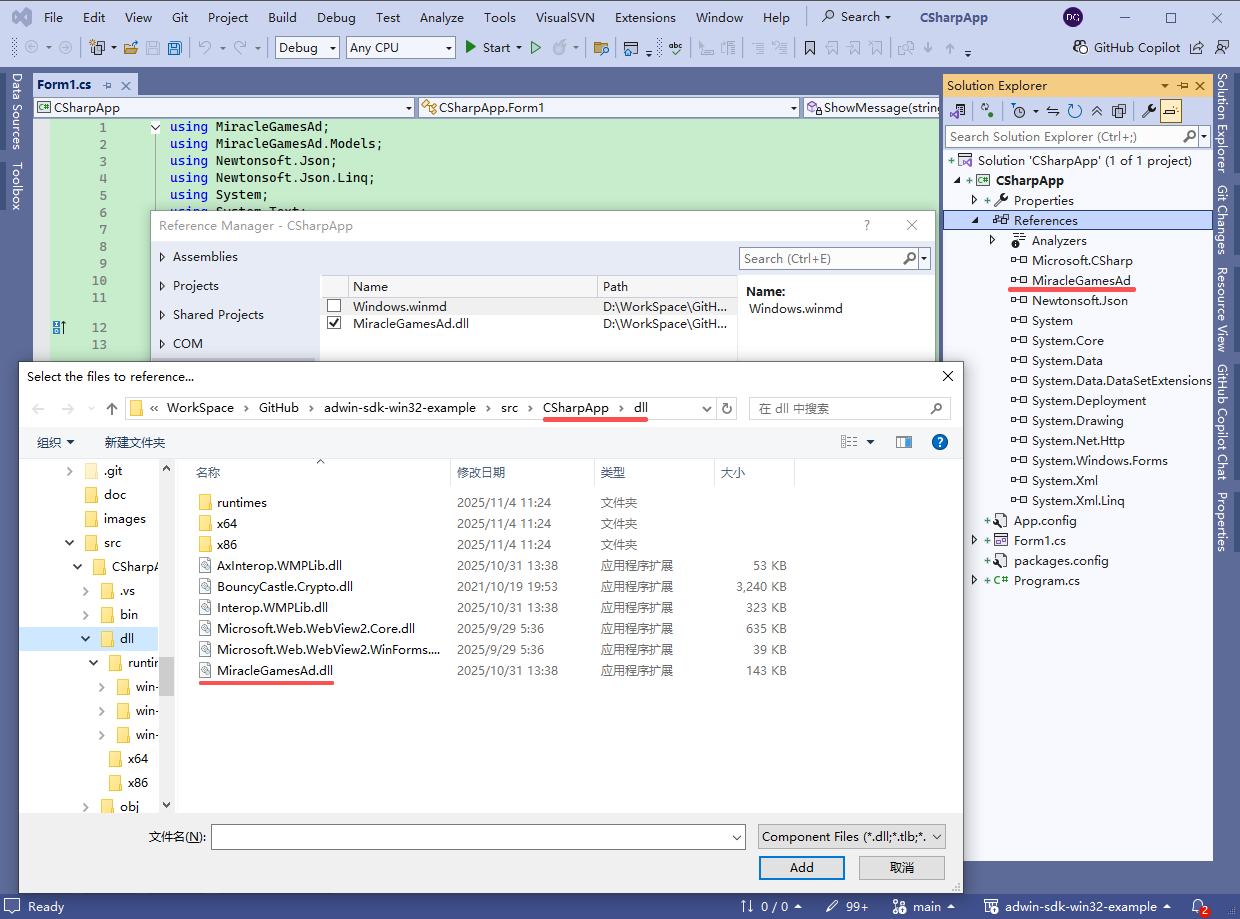This screenshot has height=919, width=1240.
Task: Toggle Preview Pane in file dialog
Action: (903, 441)
